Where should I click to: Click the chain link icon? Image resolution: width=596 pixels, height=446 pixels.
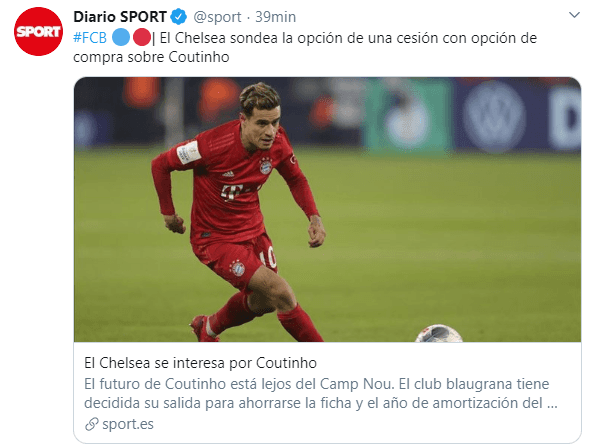coord(92,424)
